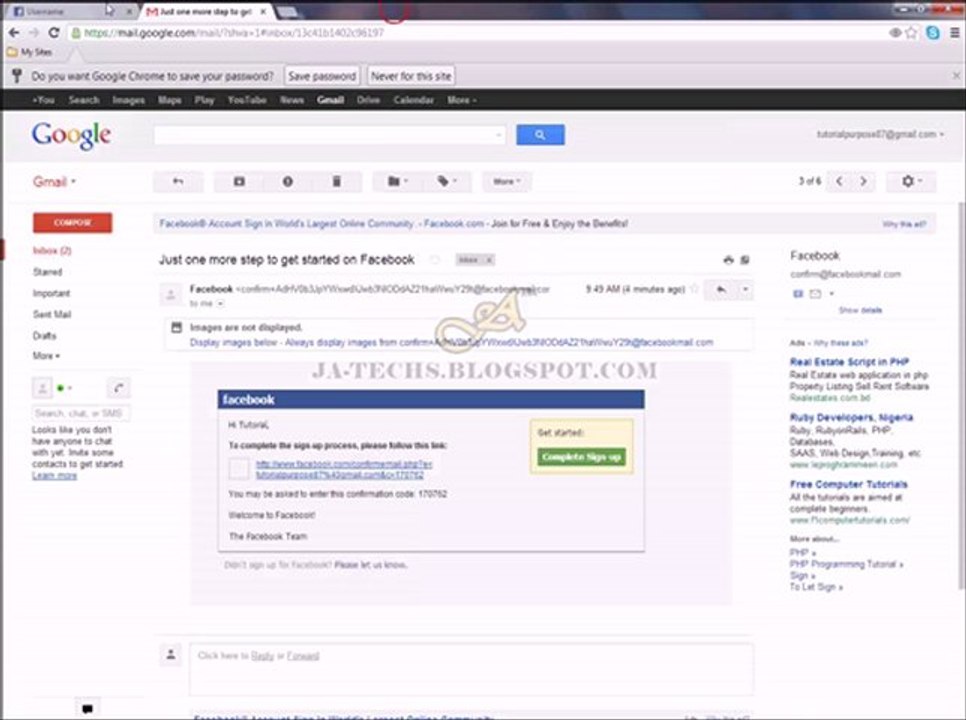Click Never for this site
This screenshot has height=720, width=966.
(411, 76)
